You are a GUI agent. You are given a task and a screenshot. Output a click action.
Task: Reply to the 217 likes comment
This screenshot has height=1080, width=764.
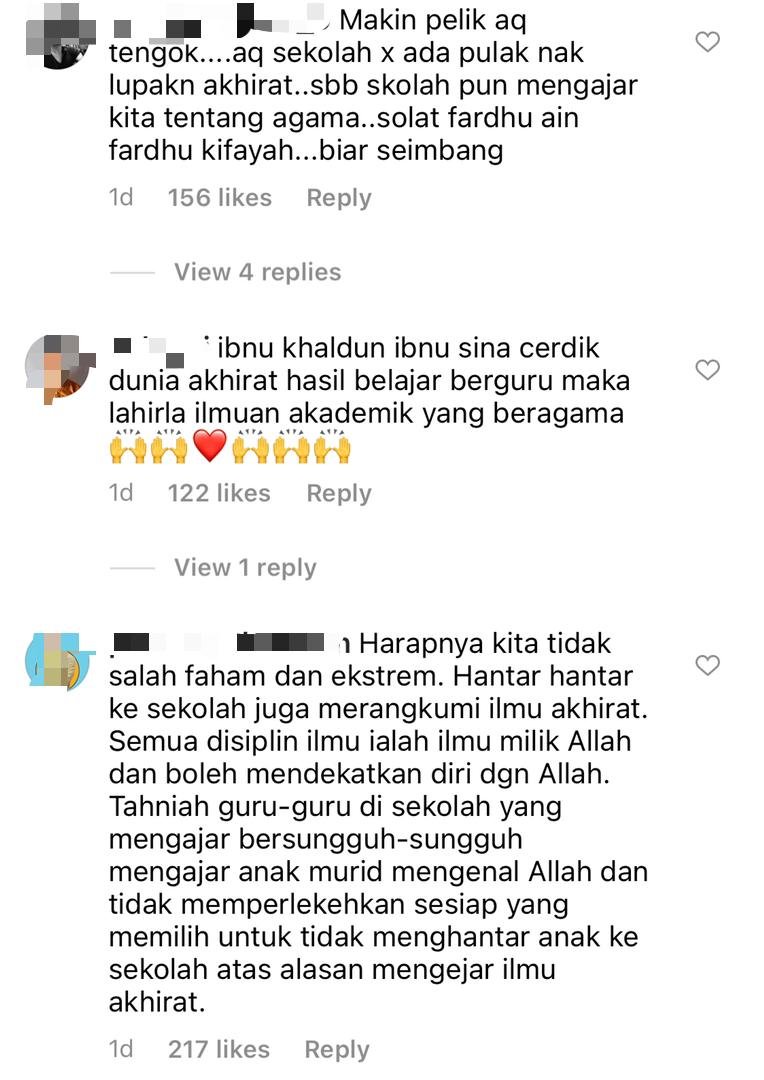tap(337, 1050)
